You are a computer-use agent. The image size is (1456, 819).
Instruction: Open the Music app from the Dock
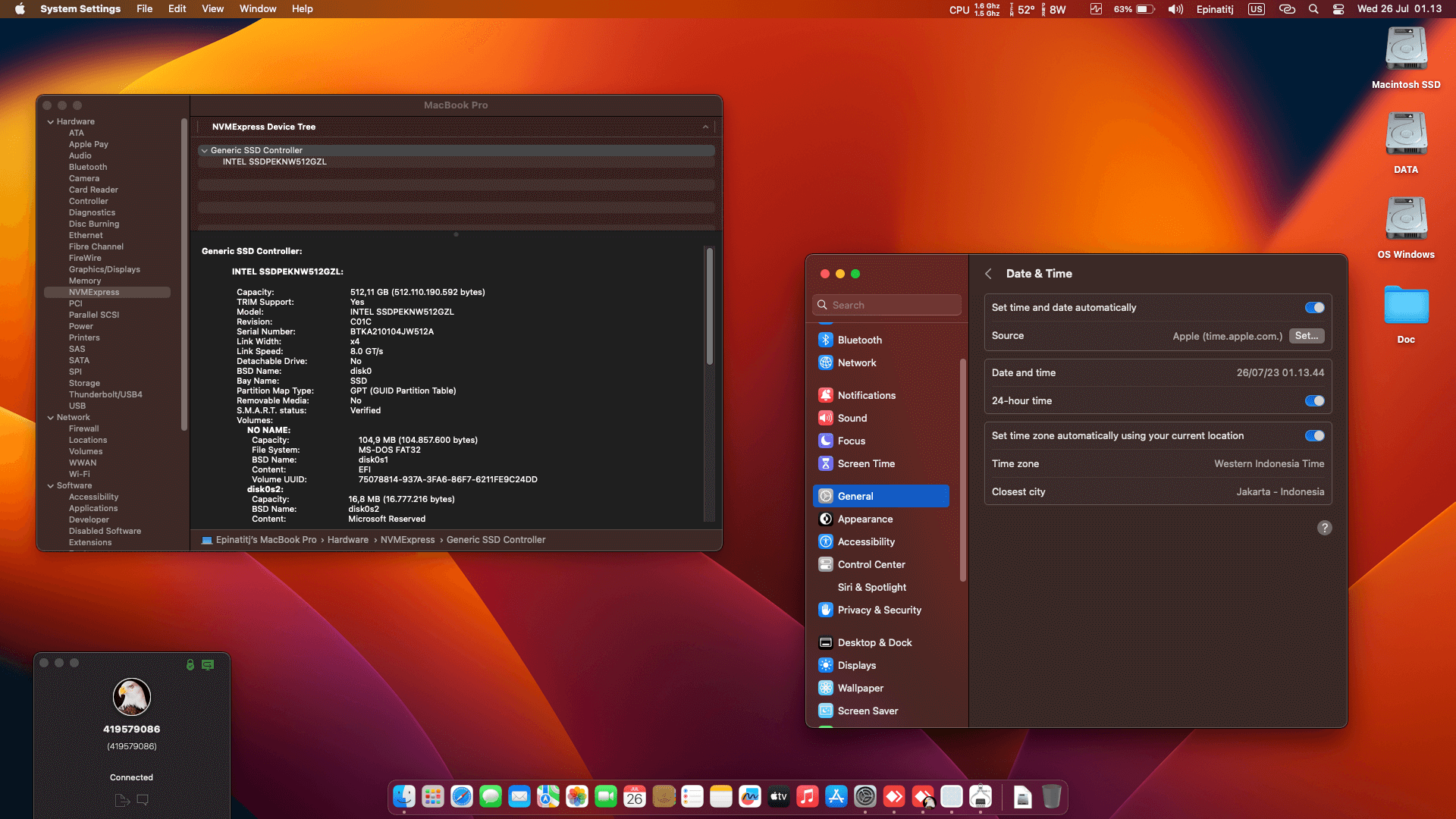coord(807,797)
